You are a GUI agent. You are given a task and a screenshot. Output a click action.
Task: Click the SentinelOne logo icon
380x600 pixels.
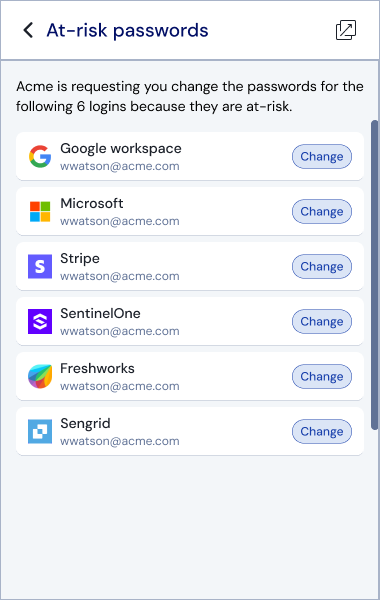click(x=40, y=321)
